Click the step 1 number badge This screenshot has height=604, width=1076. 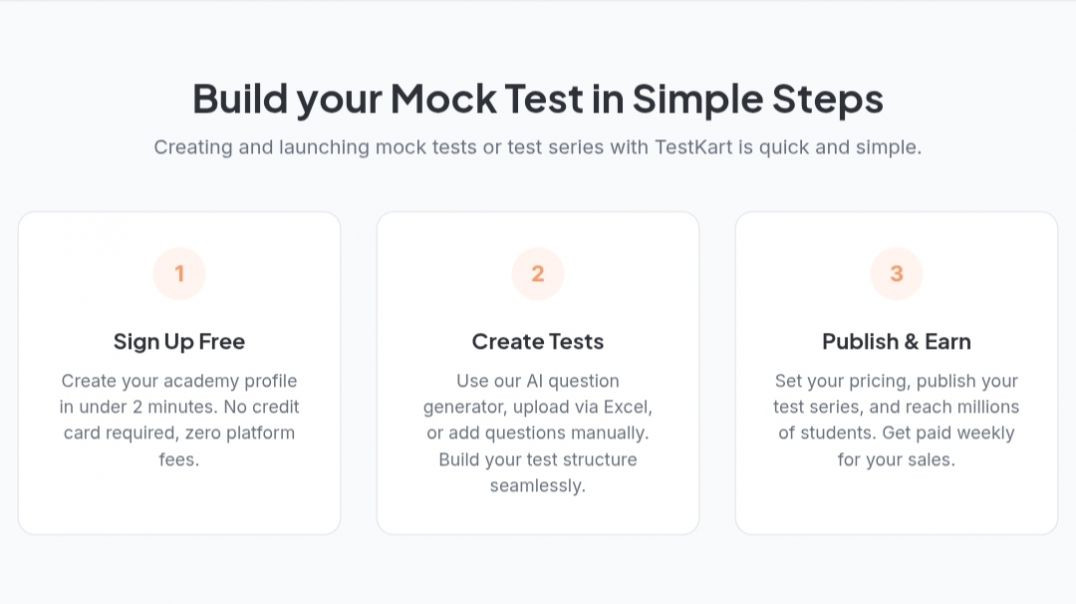coord(179,273)
